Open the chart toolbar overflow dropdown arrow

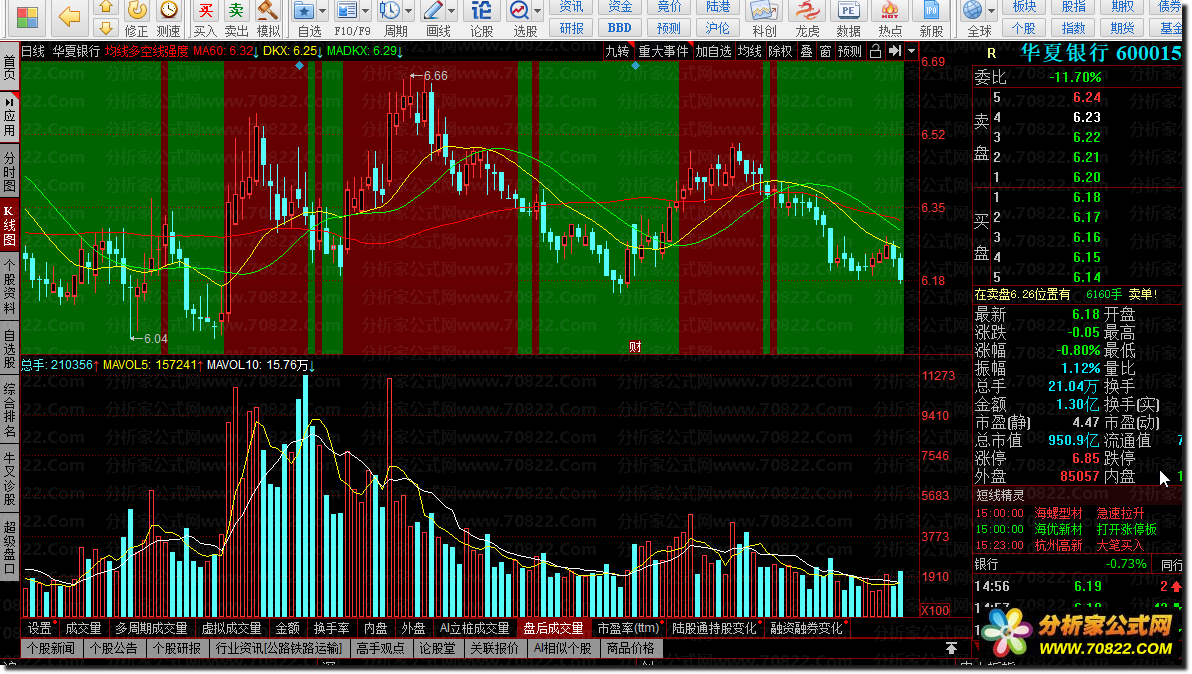click(911, 51)
